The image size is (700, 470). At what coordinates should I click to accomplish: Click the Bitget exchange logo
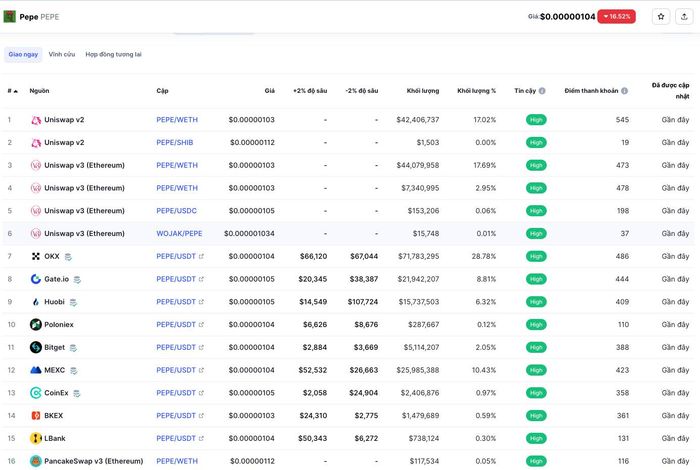click(x=36, y=347)
